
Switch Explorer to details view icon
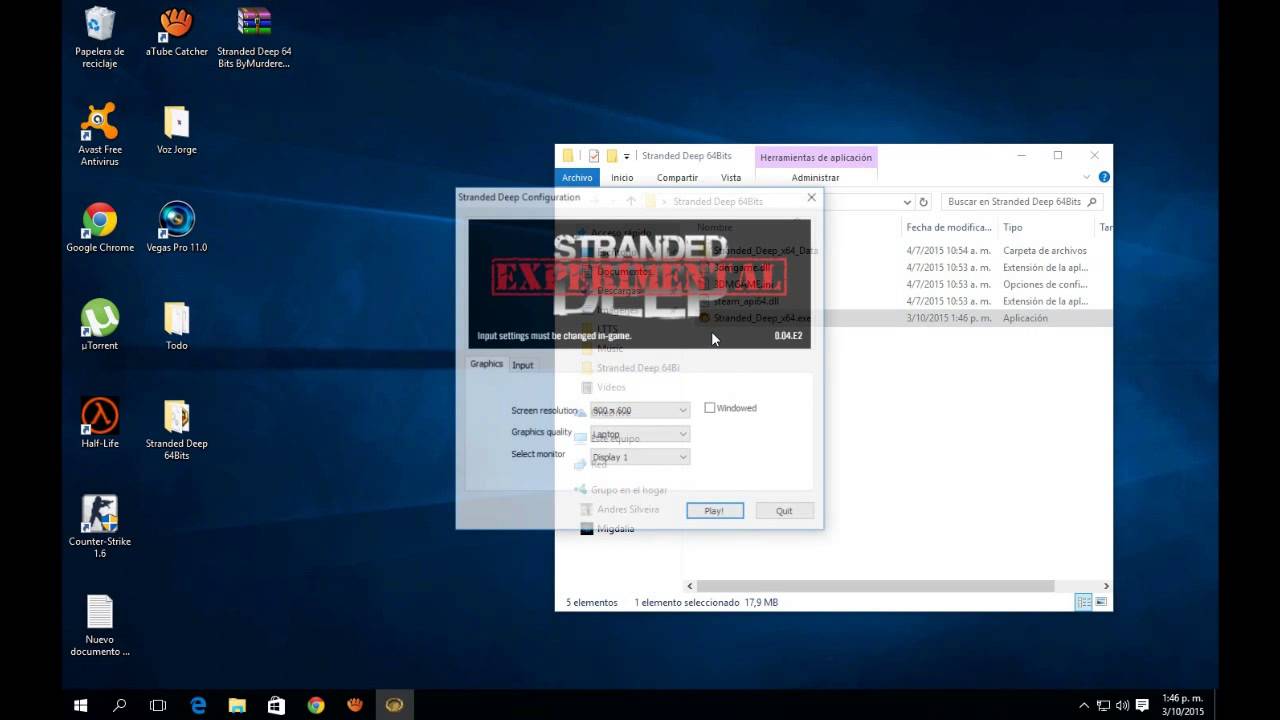click(1083, 602)
